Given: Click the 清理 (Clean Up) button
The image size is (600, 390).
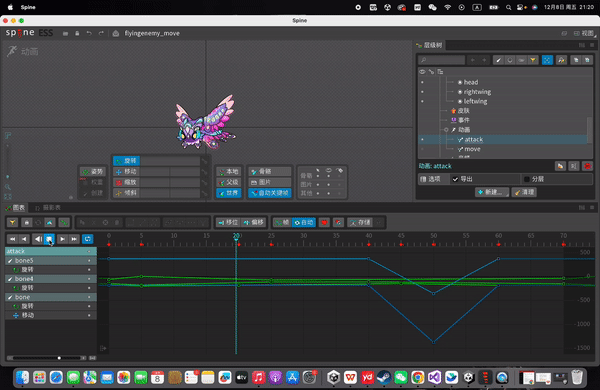Looking at the screenshot, I should [524, 192].
